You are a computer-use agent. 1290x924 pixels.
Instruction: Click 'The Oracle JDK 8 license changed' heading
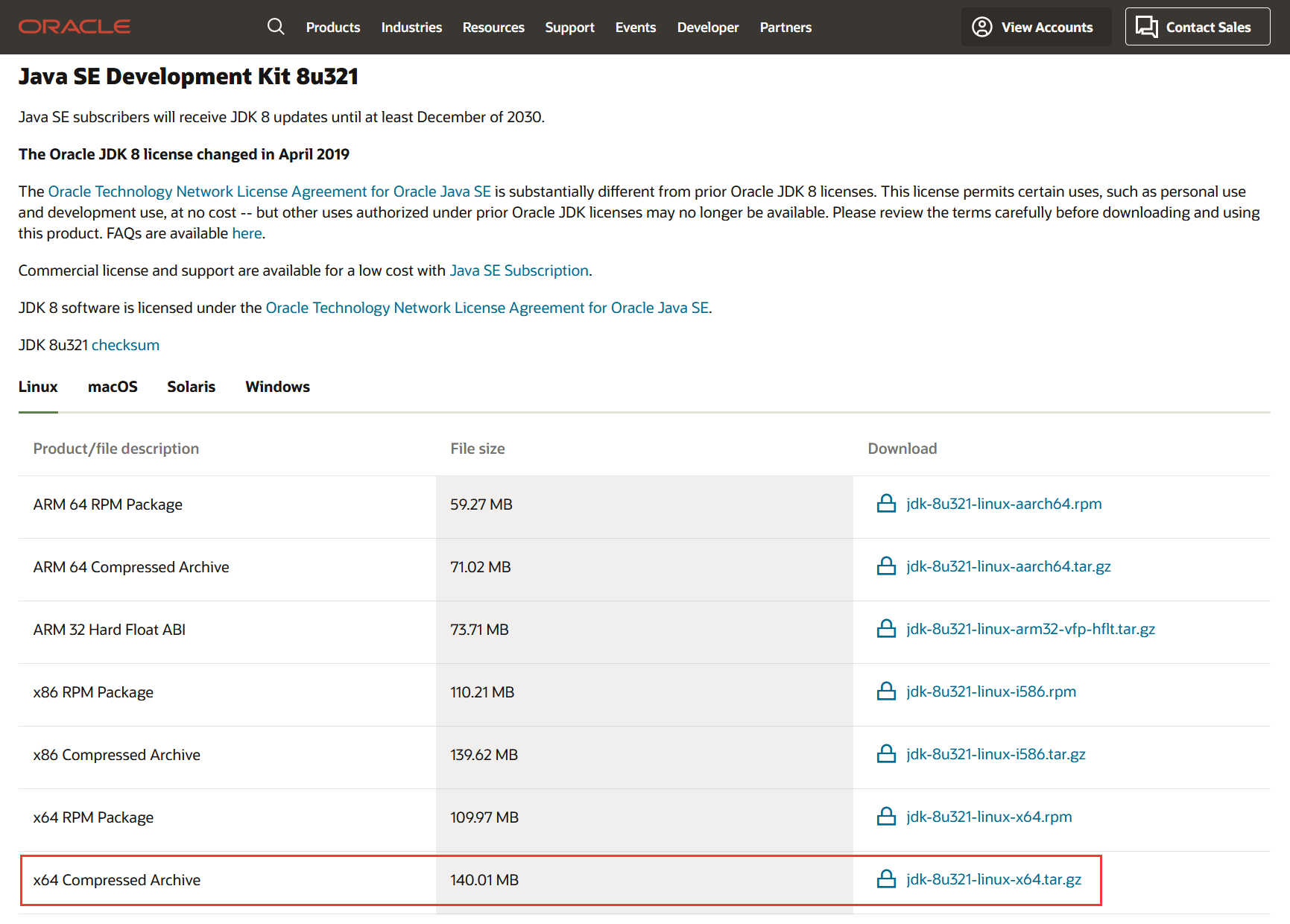[184, 154]
